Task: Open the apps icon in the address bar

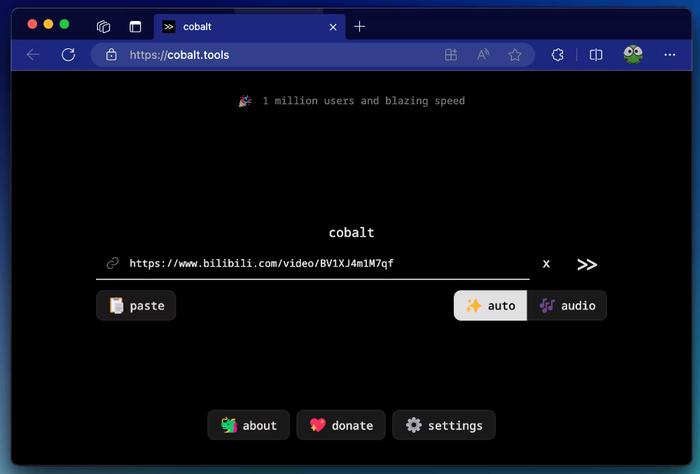Action: pos(451,55)
